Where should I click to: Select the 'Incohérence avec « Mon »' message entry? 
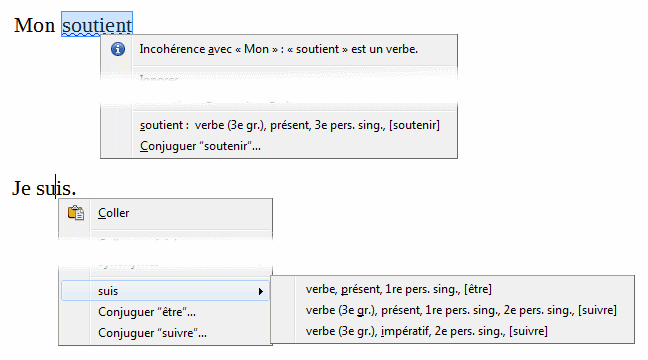(279, 49)
